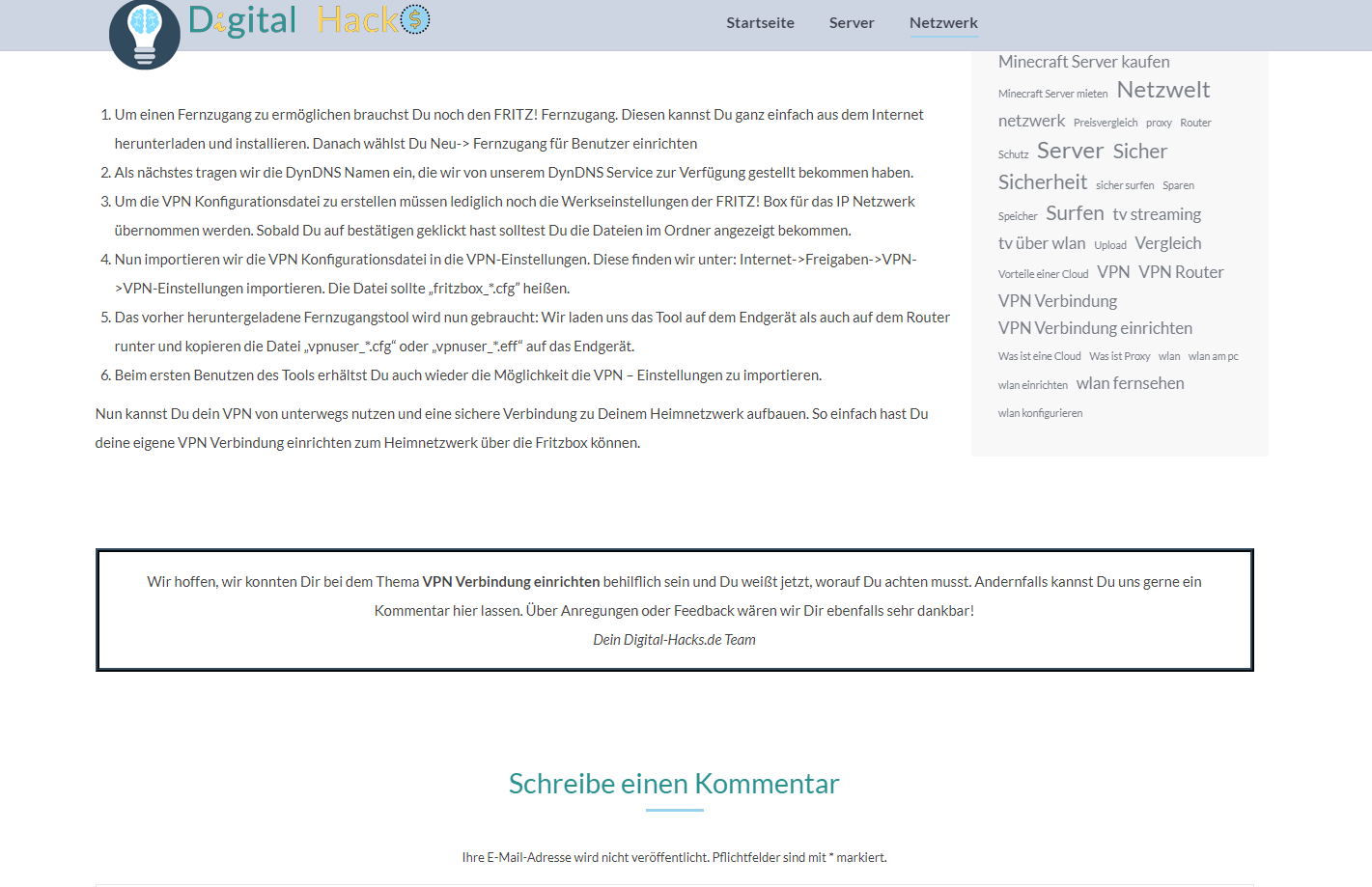Open the 'Vorteile einer Cloud' tag
Screen dimensions: 1372x887
[x=1043, y=274]
